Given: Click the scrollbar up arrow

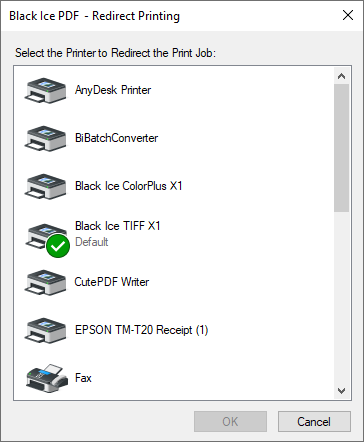Looking at the screenshot, I should [x=341, y=76].
